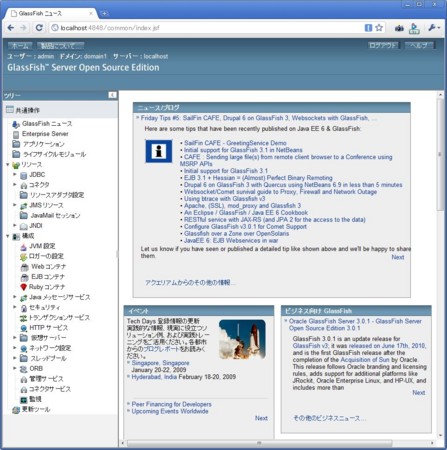This screenshot has width=447, height=450.
Task: Open a new browser tab
Action: (104, 13)
